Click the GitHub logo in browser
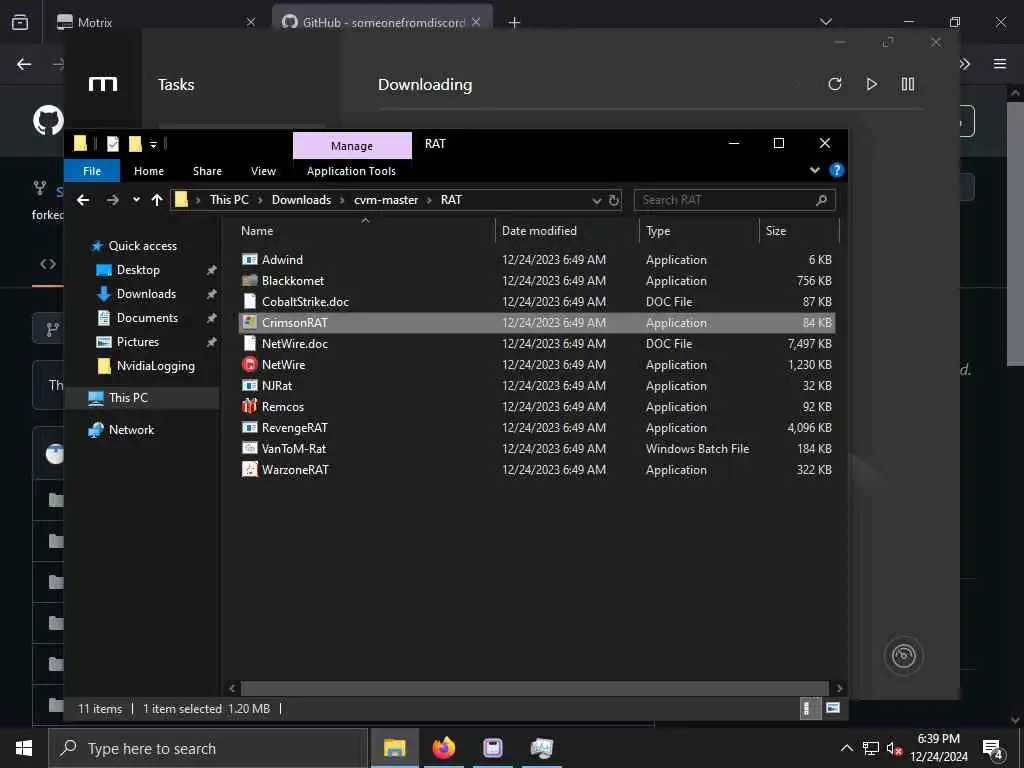 [48, 121]
